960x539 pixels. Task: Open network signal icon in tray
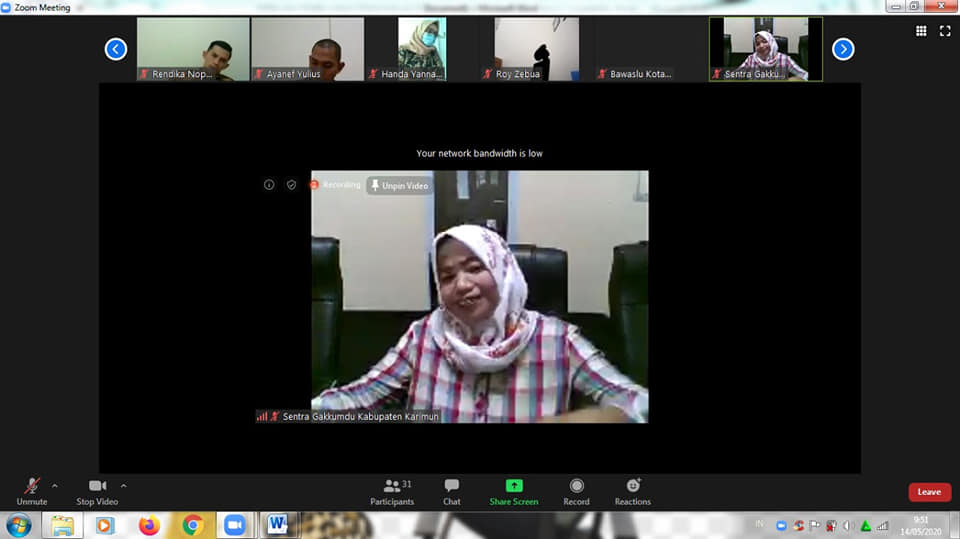click(x=882, y=526)
